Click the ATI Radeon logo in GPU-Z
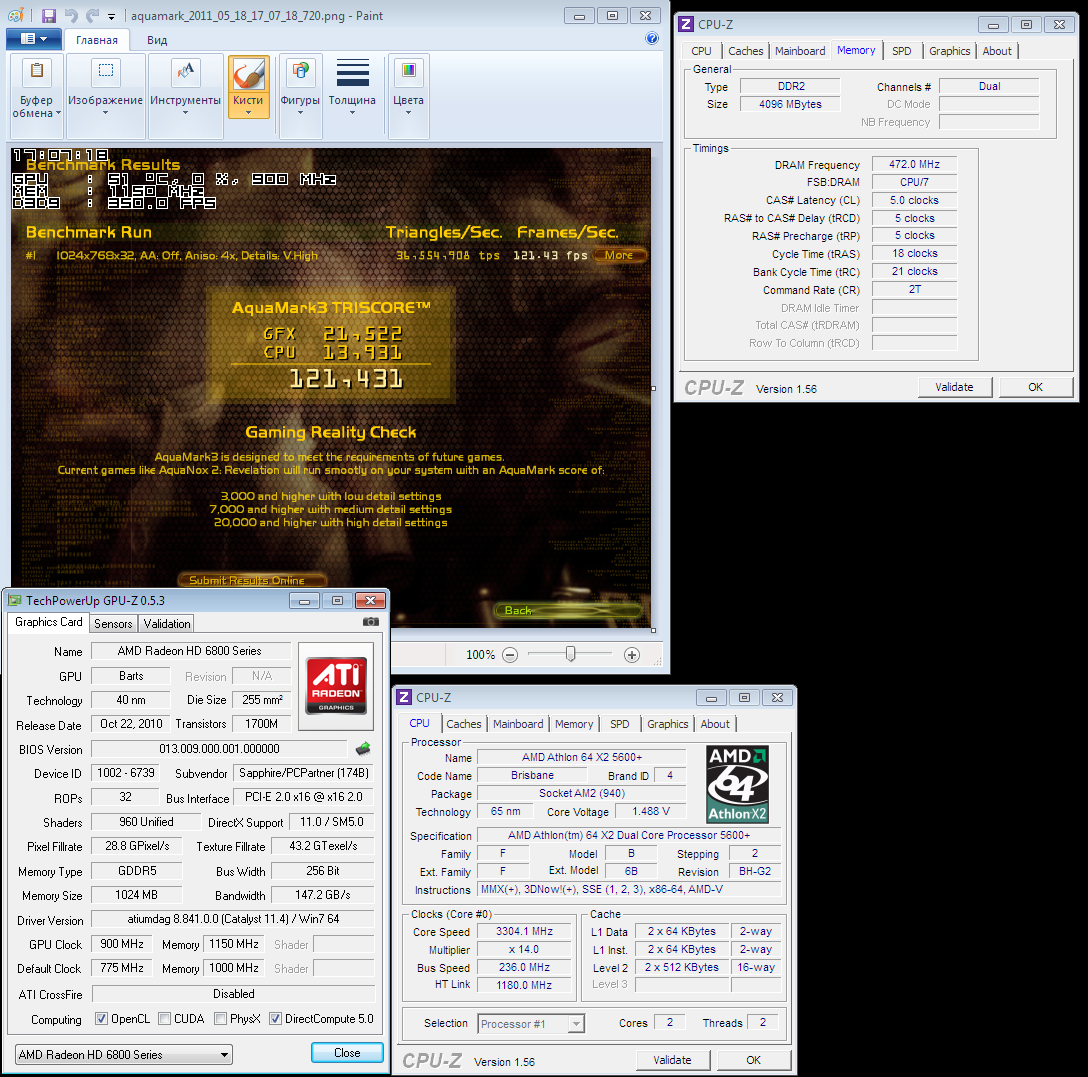 [336, 686]
